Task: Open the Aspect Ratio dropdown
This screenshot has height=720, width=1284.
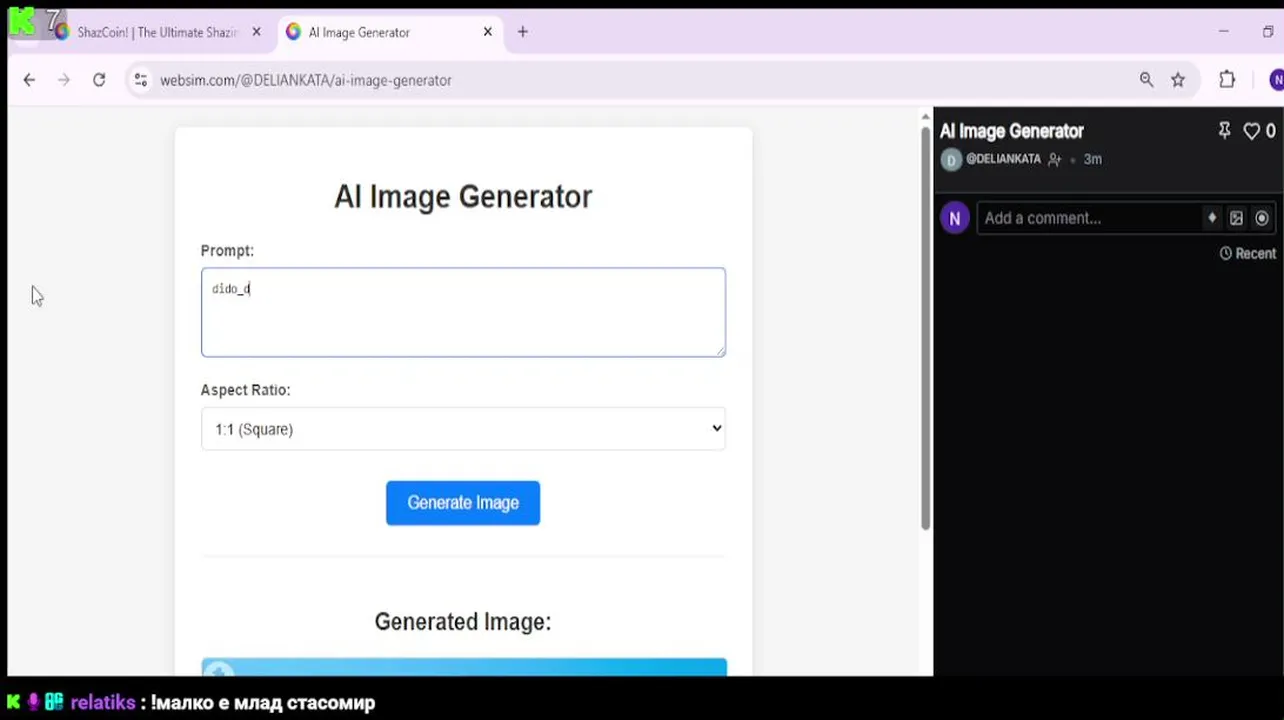Action: [x=463, y=429]
